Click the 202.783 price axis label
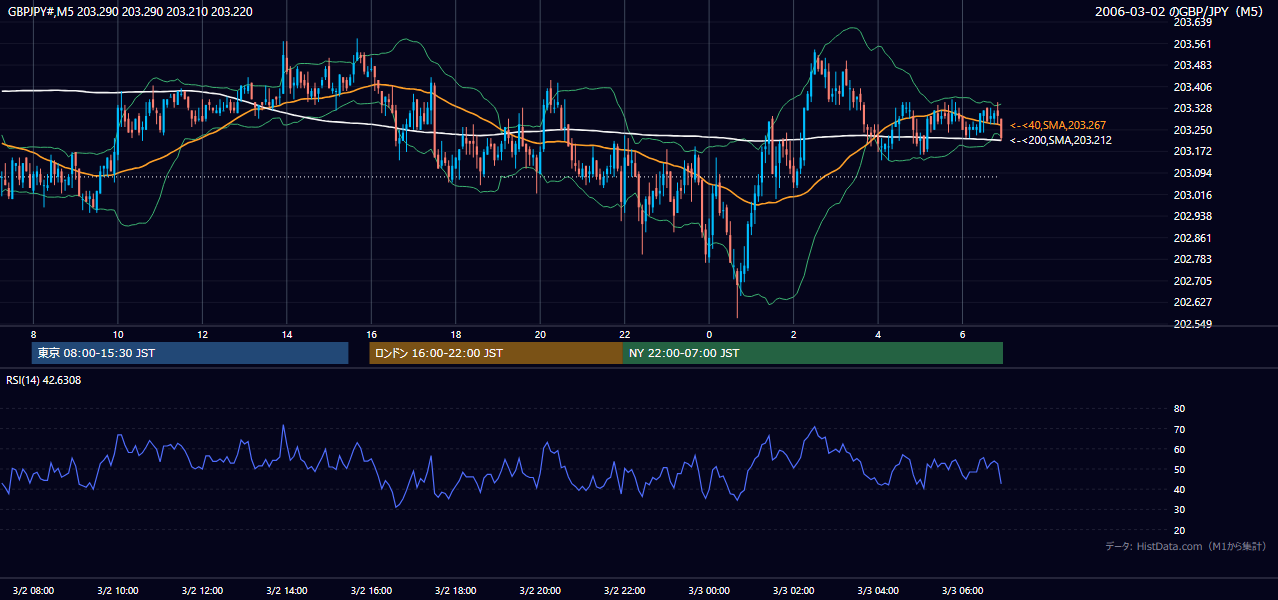Image resolution: width=1278 pixels, height=600 pixels. pyautogui.click(x=1192, y=259)
